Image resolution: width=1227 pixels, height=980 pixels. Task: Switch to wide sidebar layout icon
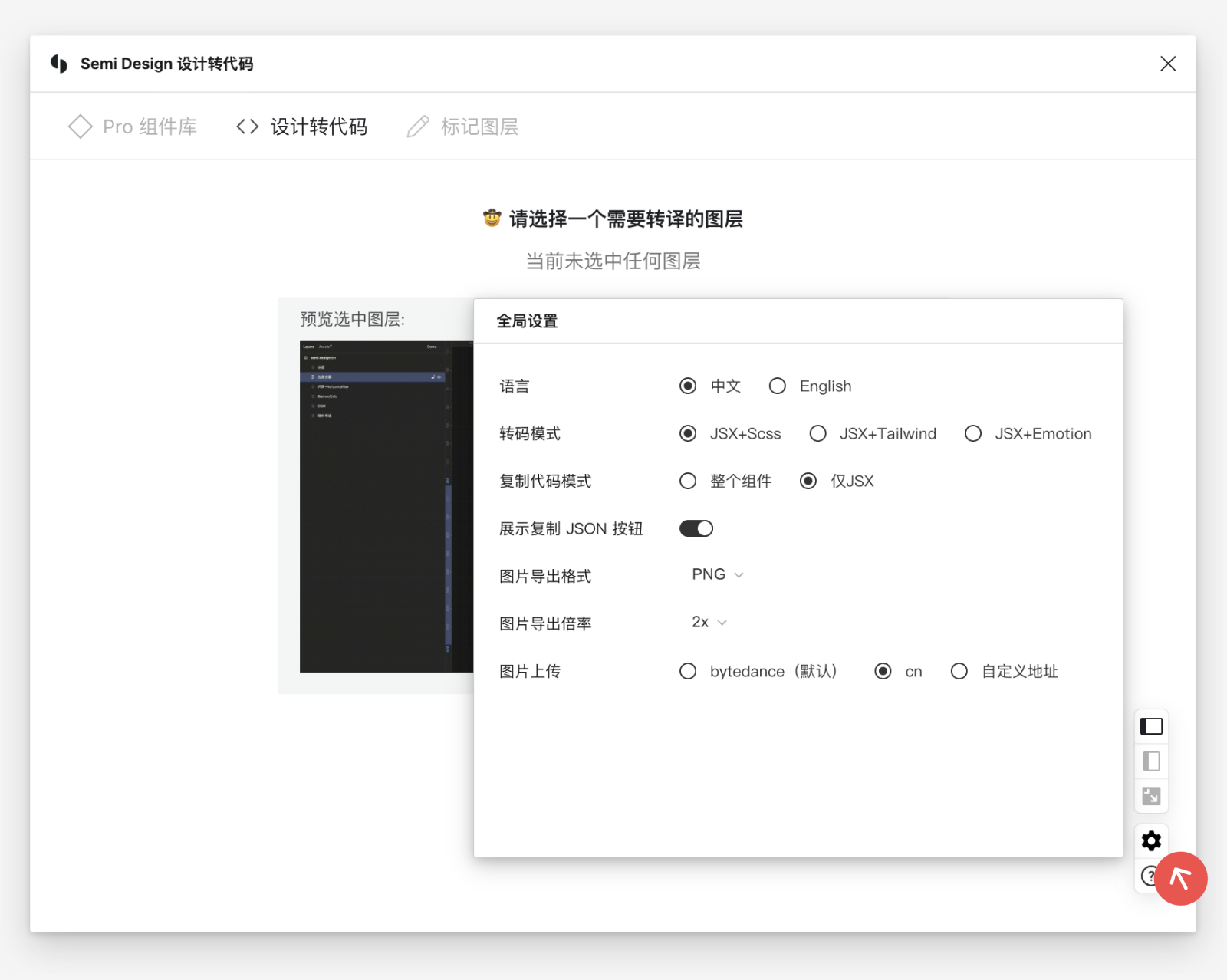1151,726
